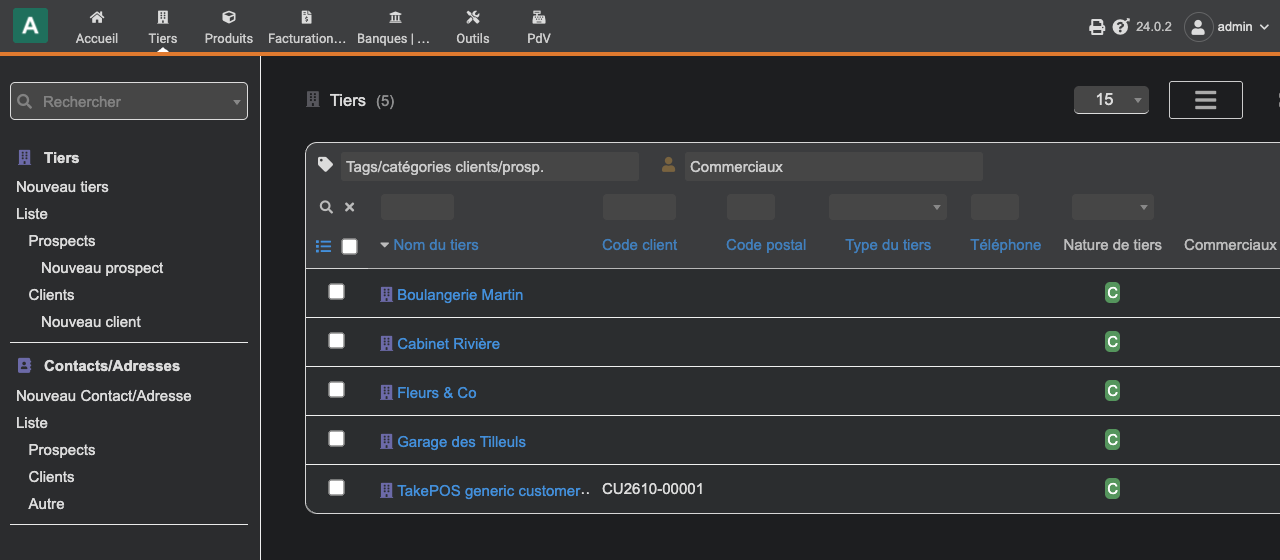
Task: Open the Type du tiers filter dropdown
Action: click(x=888, y=207)
